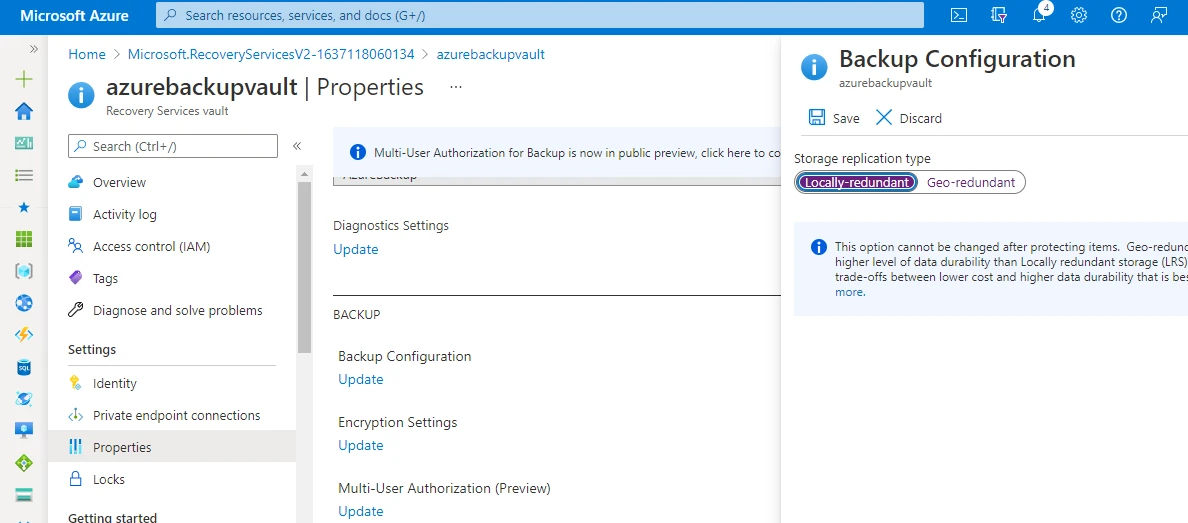Click Update under Multi-User Authorization (Preview)
This screenshot has width=1188, height=523.
click(361, 511)
